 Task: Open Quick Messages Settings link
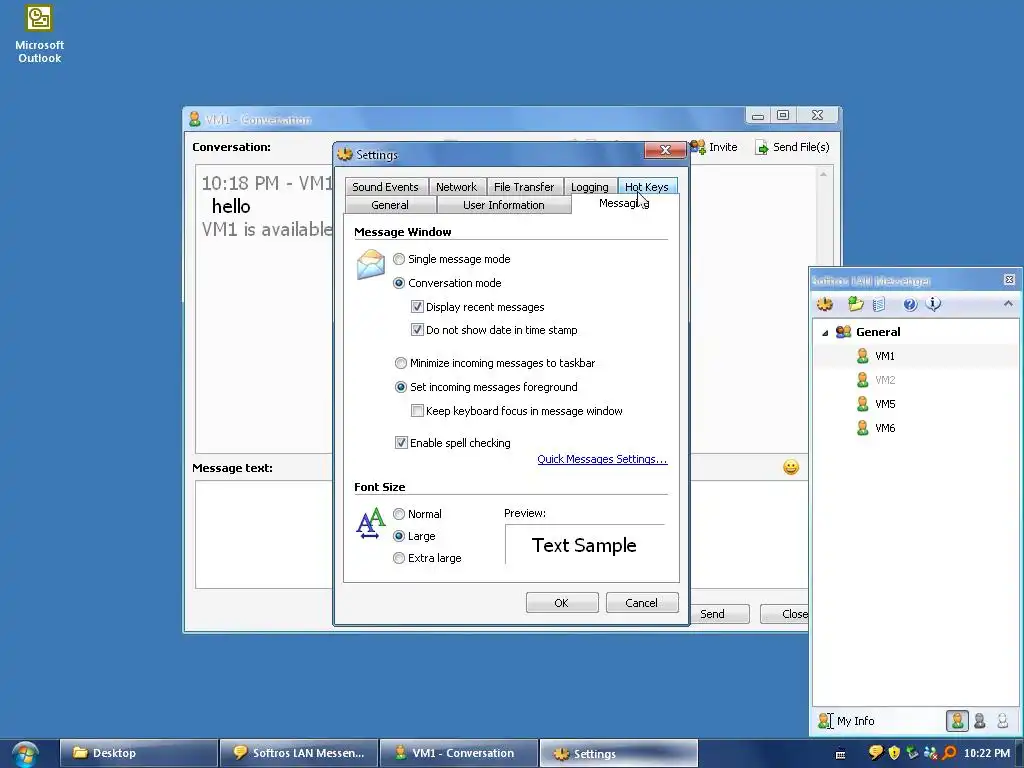602,459
